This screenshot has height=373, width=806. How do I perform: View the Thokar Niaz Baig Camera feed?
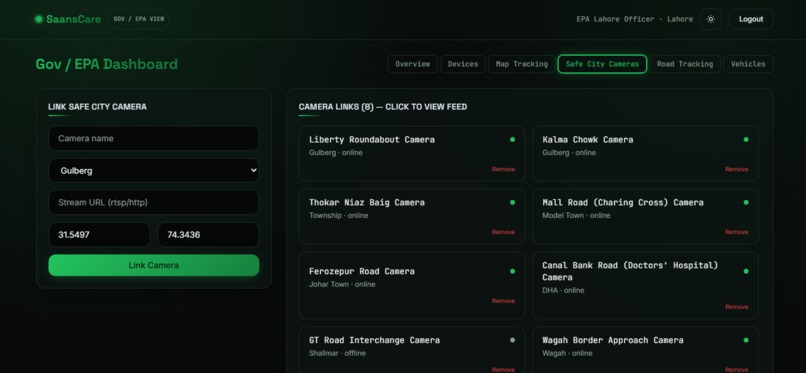412,216
